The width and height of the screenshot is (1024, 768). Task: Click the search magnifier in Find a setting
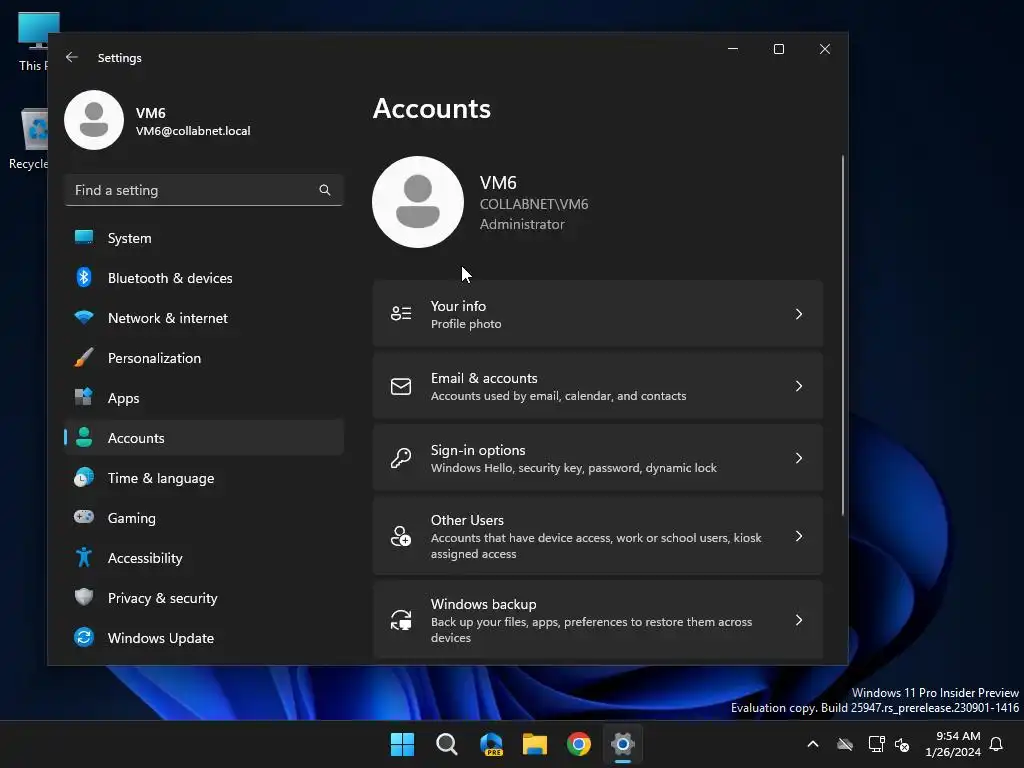[325, 190]
